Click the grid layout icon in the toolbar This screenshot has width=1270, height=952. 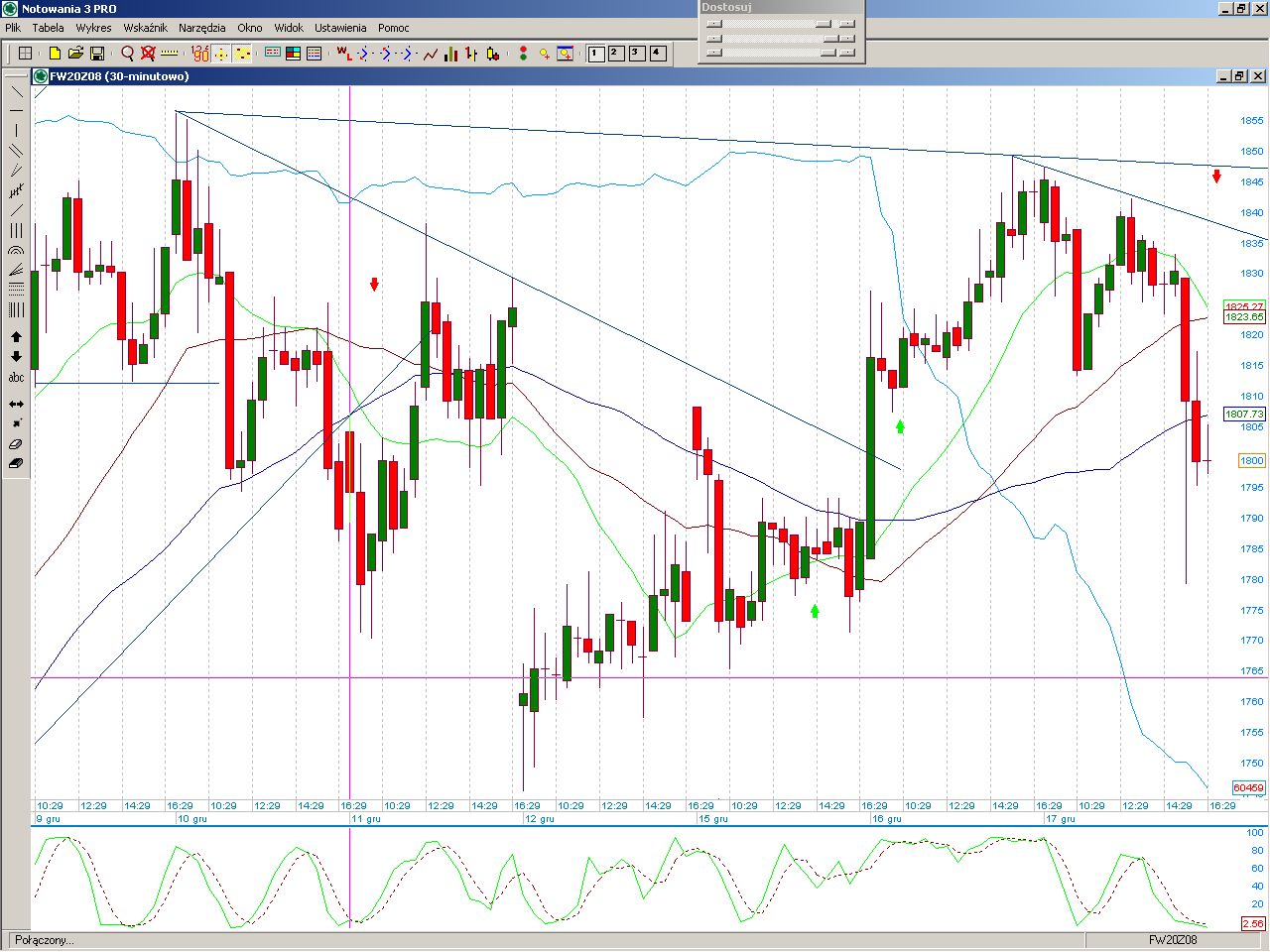[x=26, y=54]
